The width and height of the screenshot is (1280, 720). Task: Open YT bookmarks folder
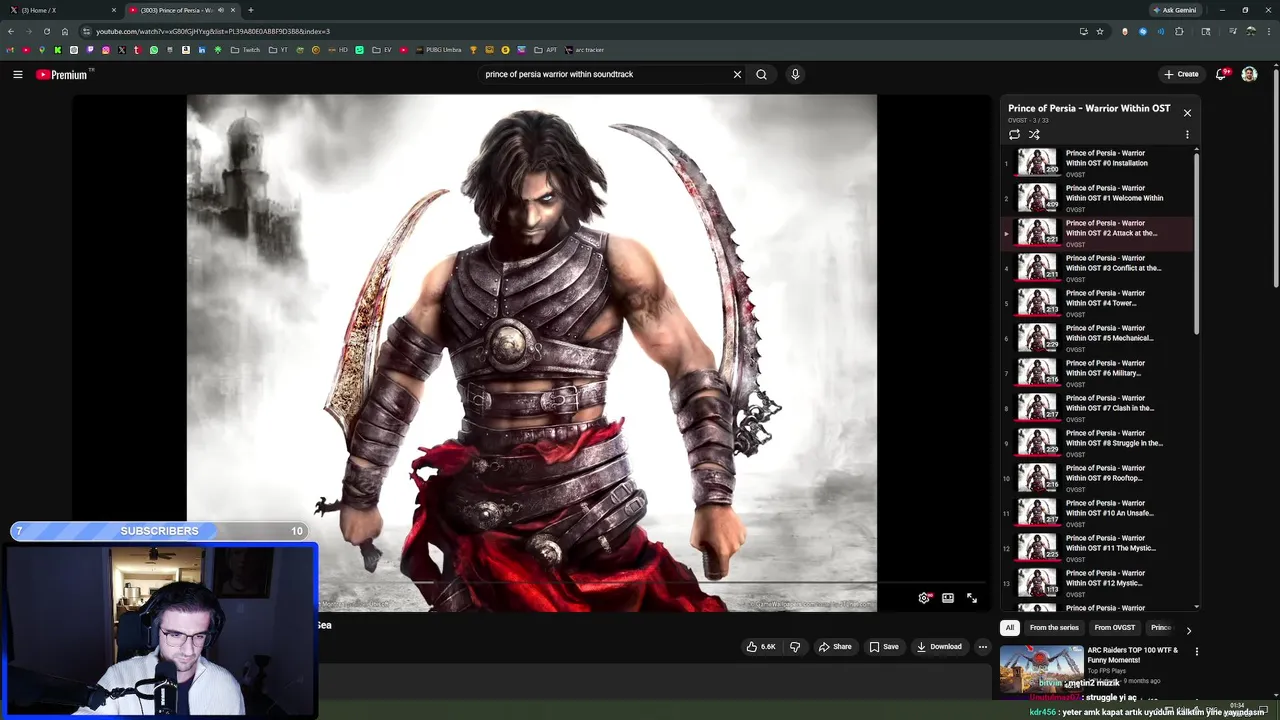coord(279,50)
